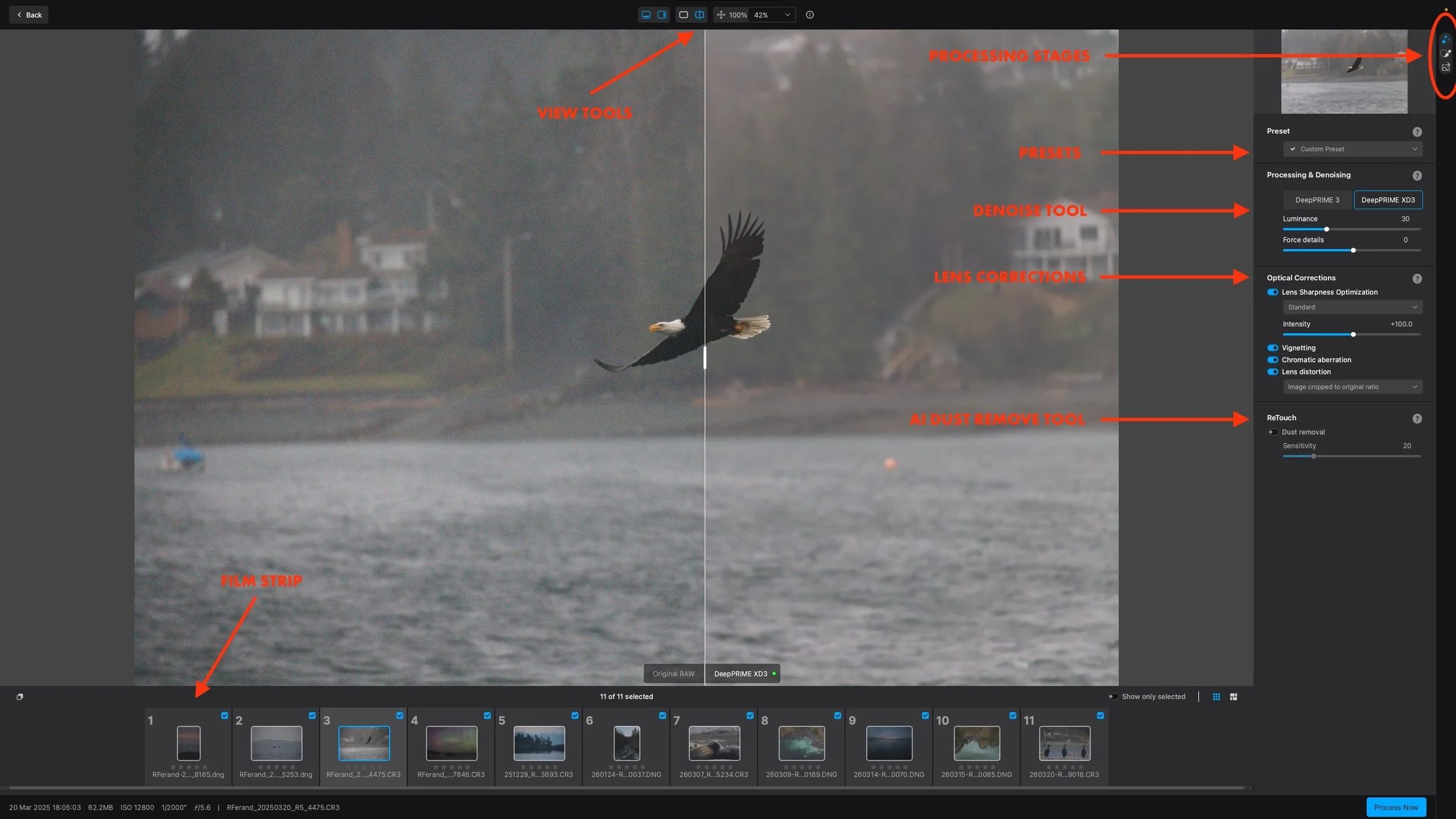
Task: Select the brush Adjust stage icon
Action: [x=1446, y=54]
